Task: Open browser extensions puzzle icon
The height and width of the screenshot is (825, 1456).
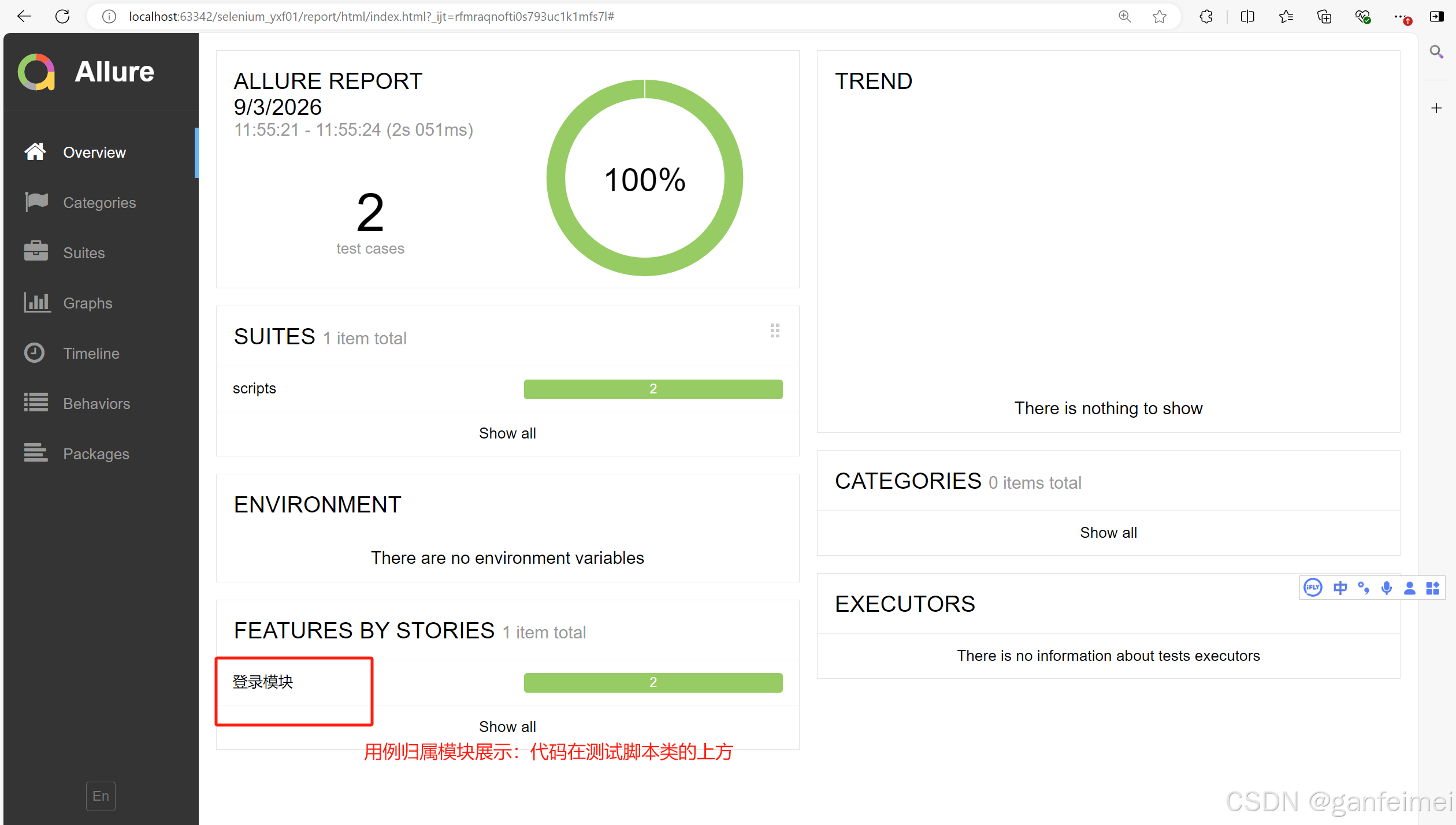Action: click(1206, 17)
